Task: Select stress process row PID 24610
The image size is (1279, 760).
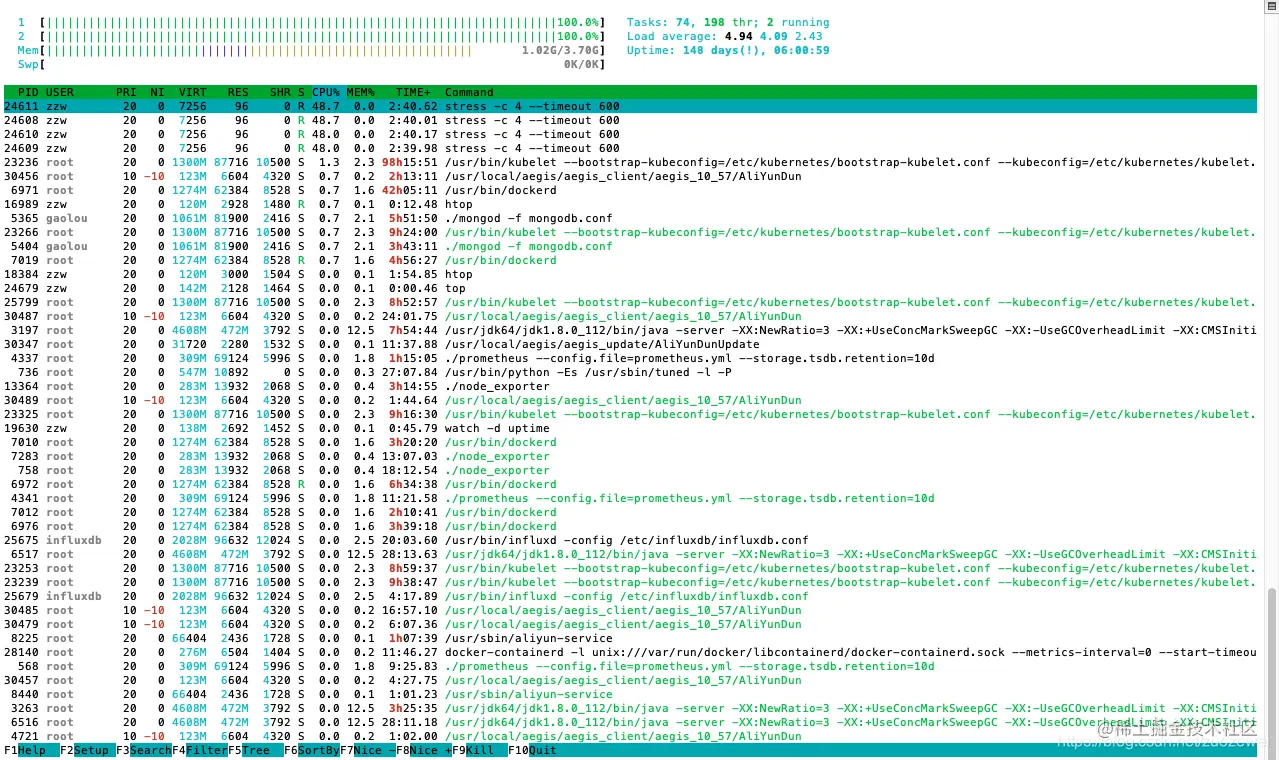Action: pos(630,134)
